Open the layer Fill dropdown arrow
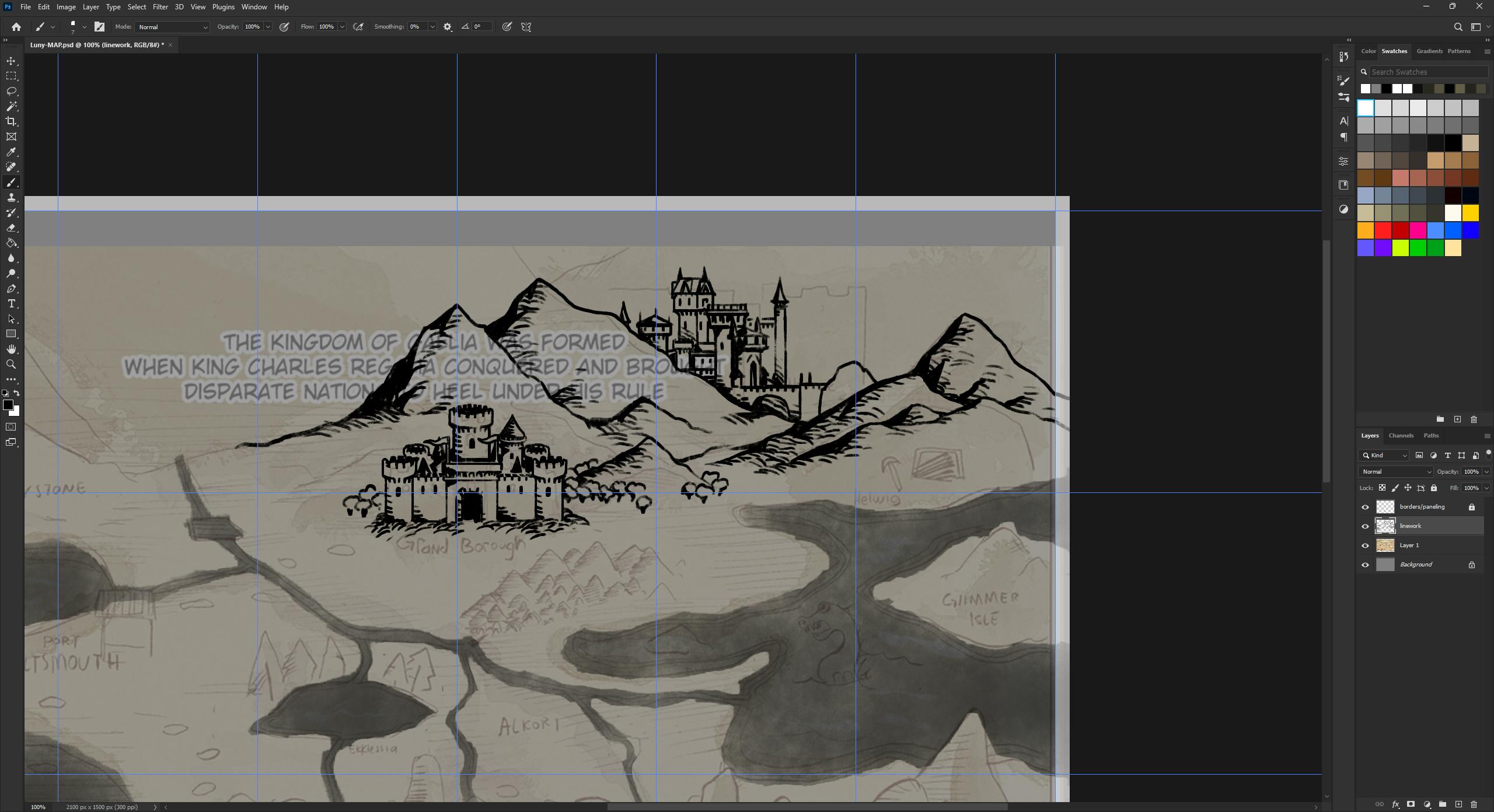The height and width of the screenshot is (812, 1494). pyautogui.click(x=1486, y=488)
